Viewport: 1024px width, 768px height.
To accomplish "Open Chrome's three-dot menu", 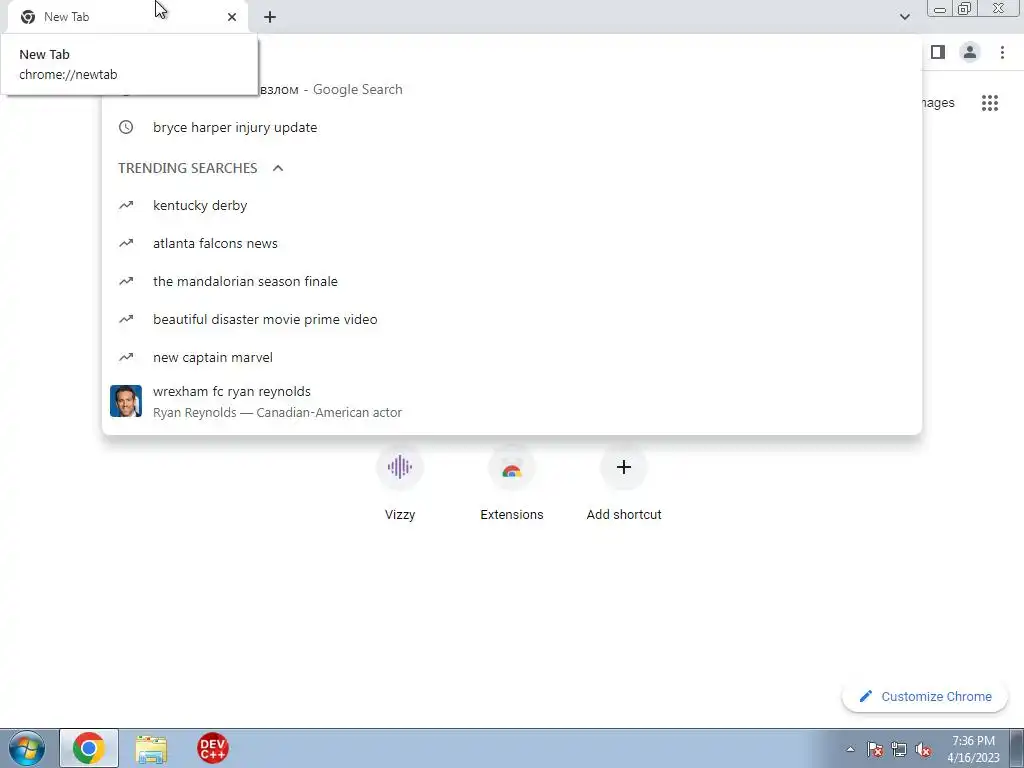I will click(1002, 52).
